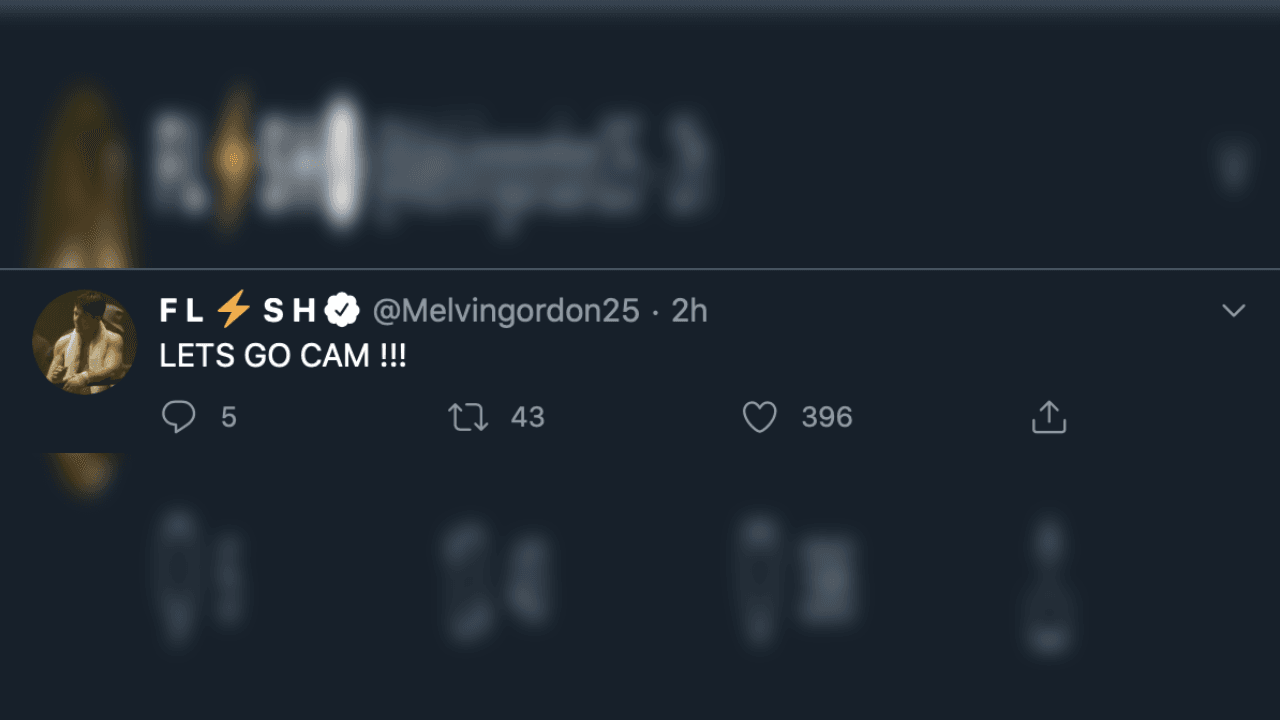This screenshot has height=720, width=1280.
Task: Click the 396 likes count
Action: 826,417
